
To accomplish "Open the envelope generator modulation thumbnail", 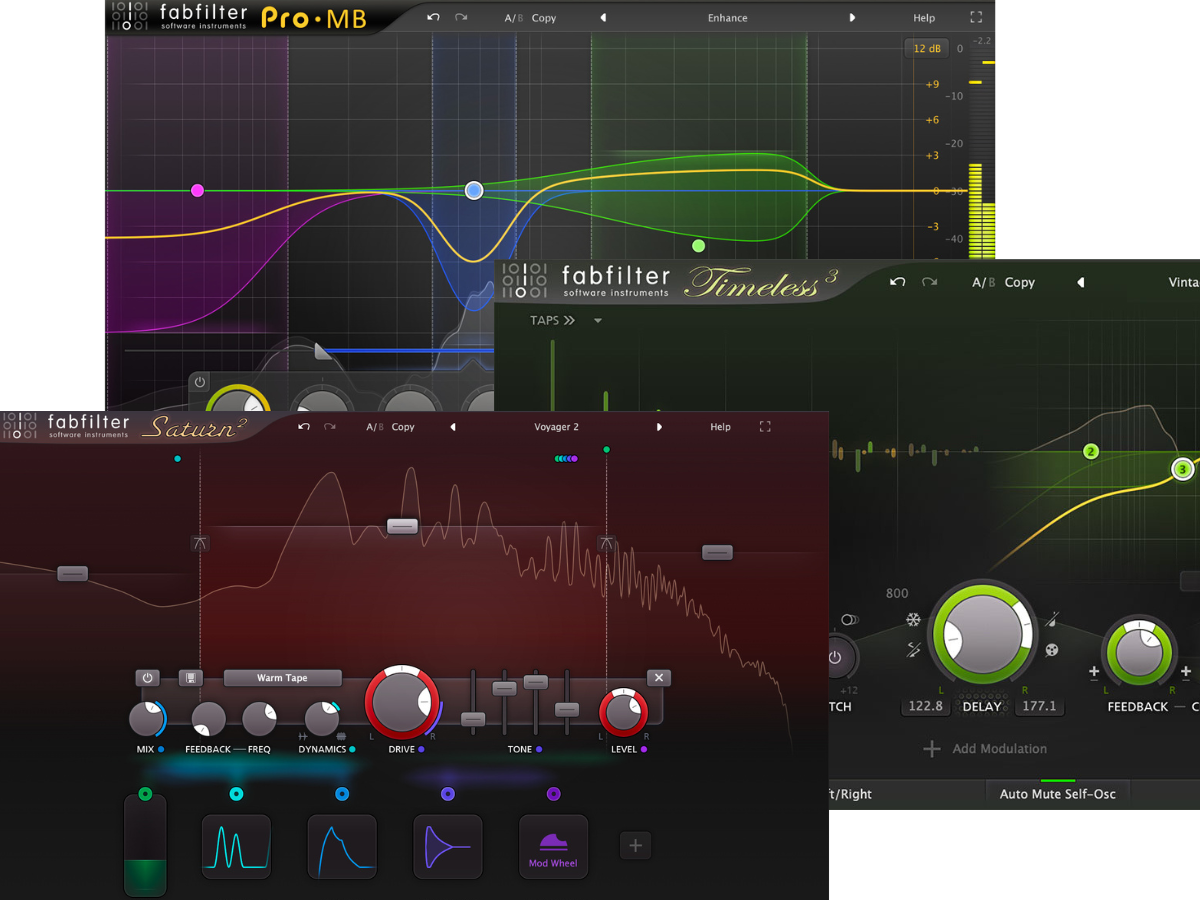I will coord(342,846).
